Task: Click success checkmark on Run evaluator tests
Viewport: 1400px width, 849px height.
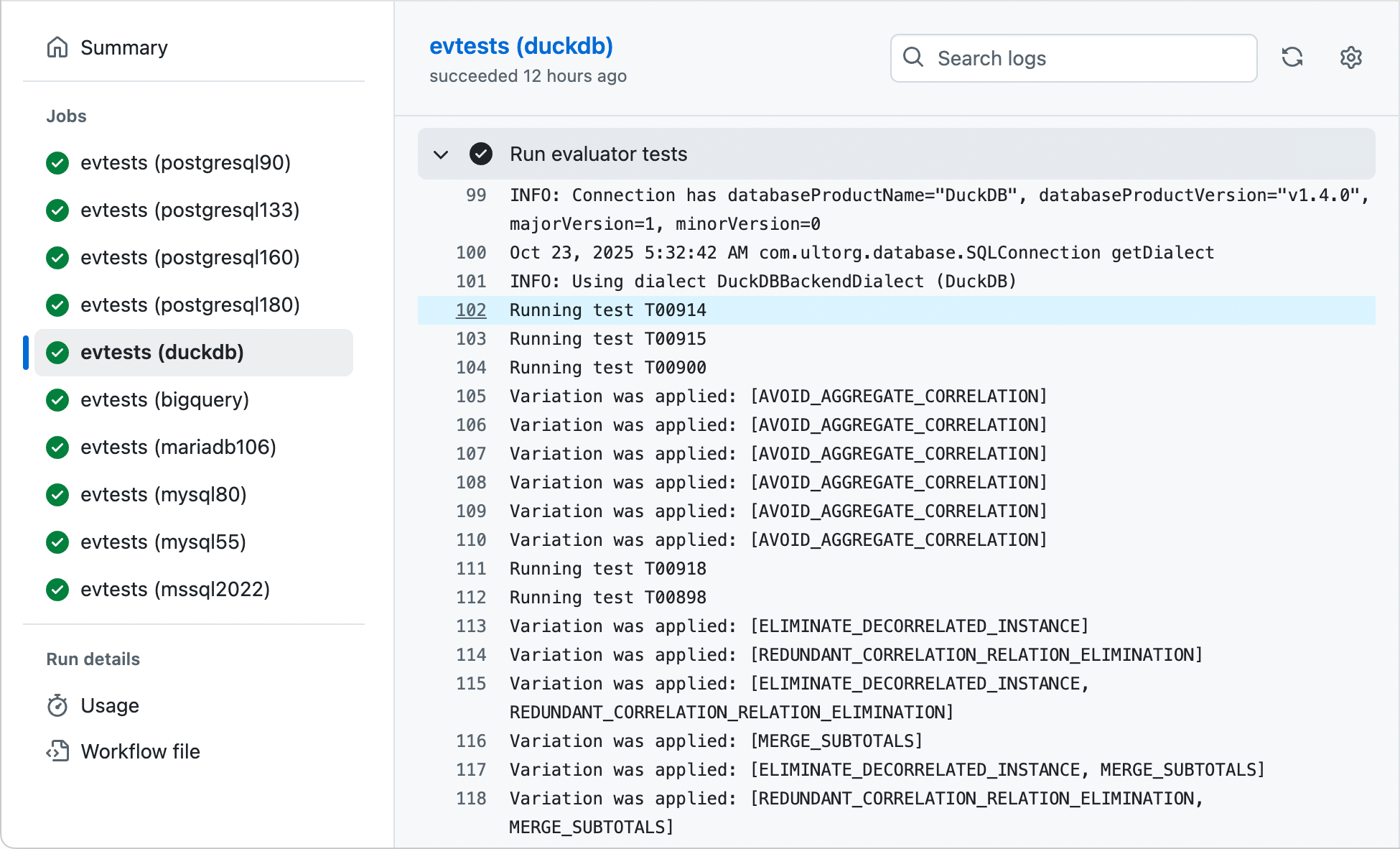Action: click(481, 154)
